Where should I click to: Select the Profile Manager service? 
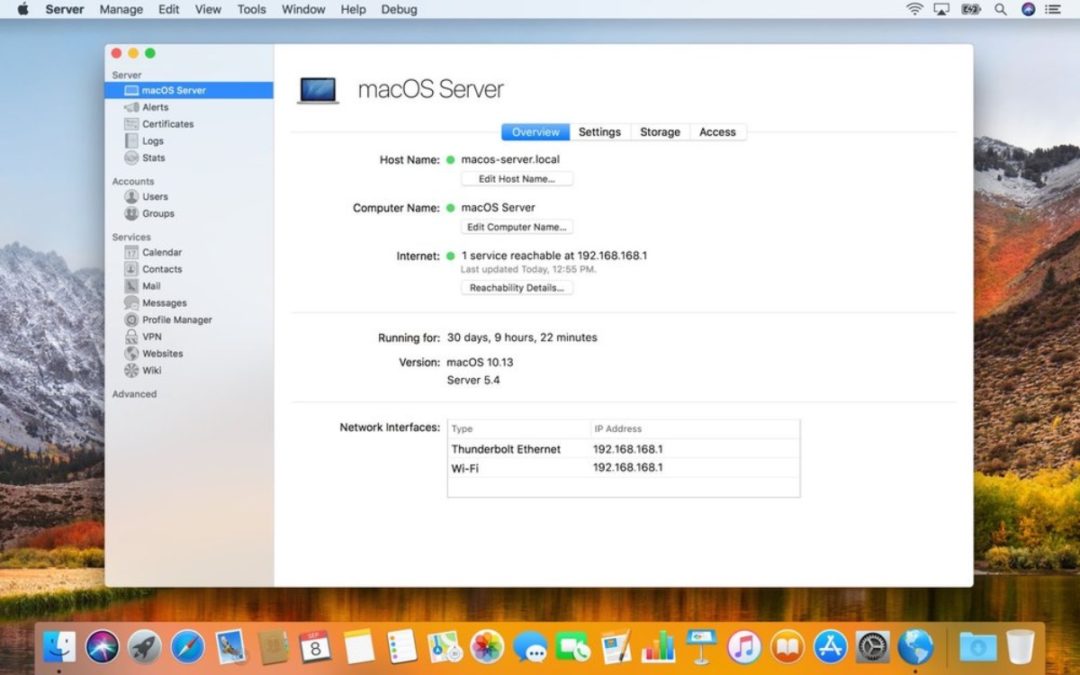click(x=176, y=319)
